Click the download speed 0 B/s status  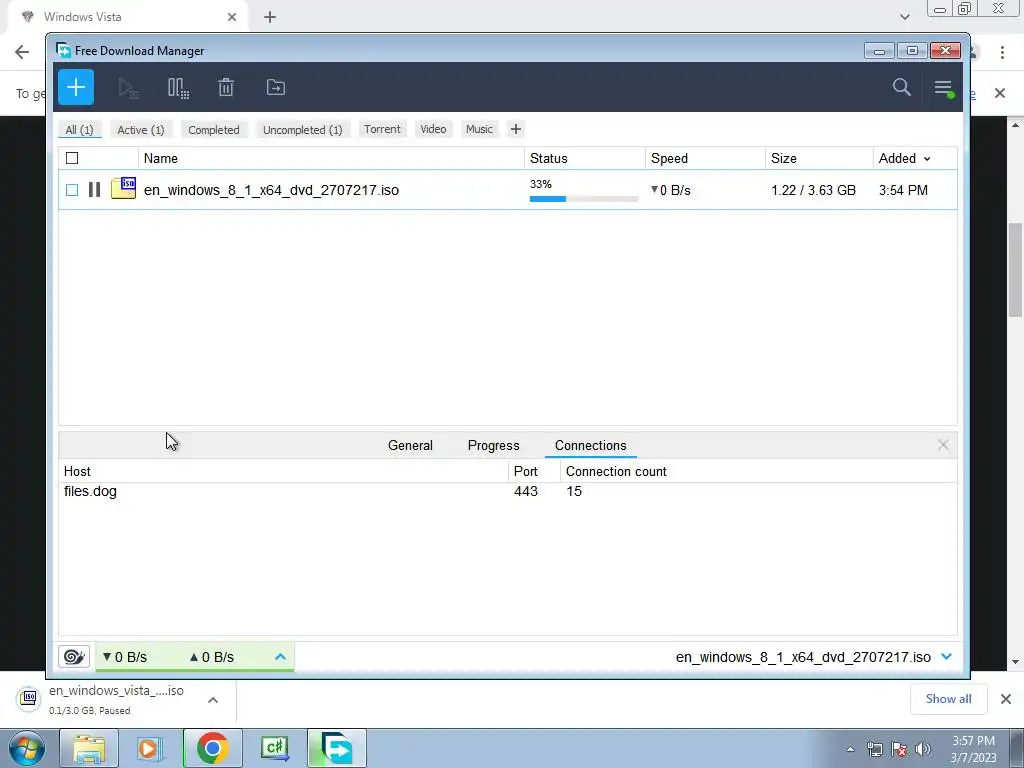125,657
